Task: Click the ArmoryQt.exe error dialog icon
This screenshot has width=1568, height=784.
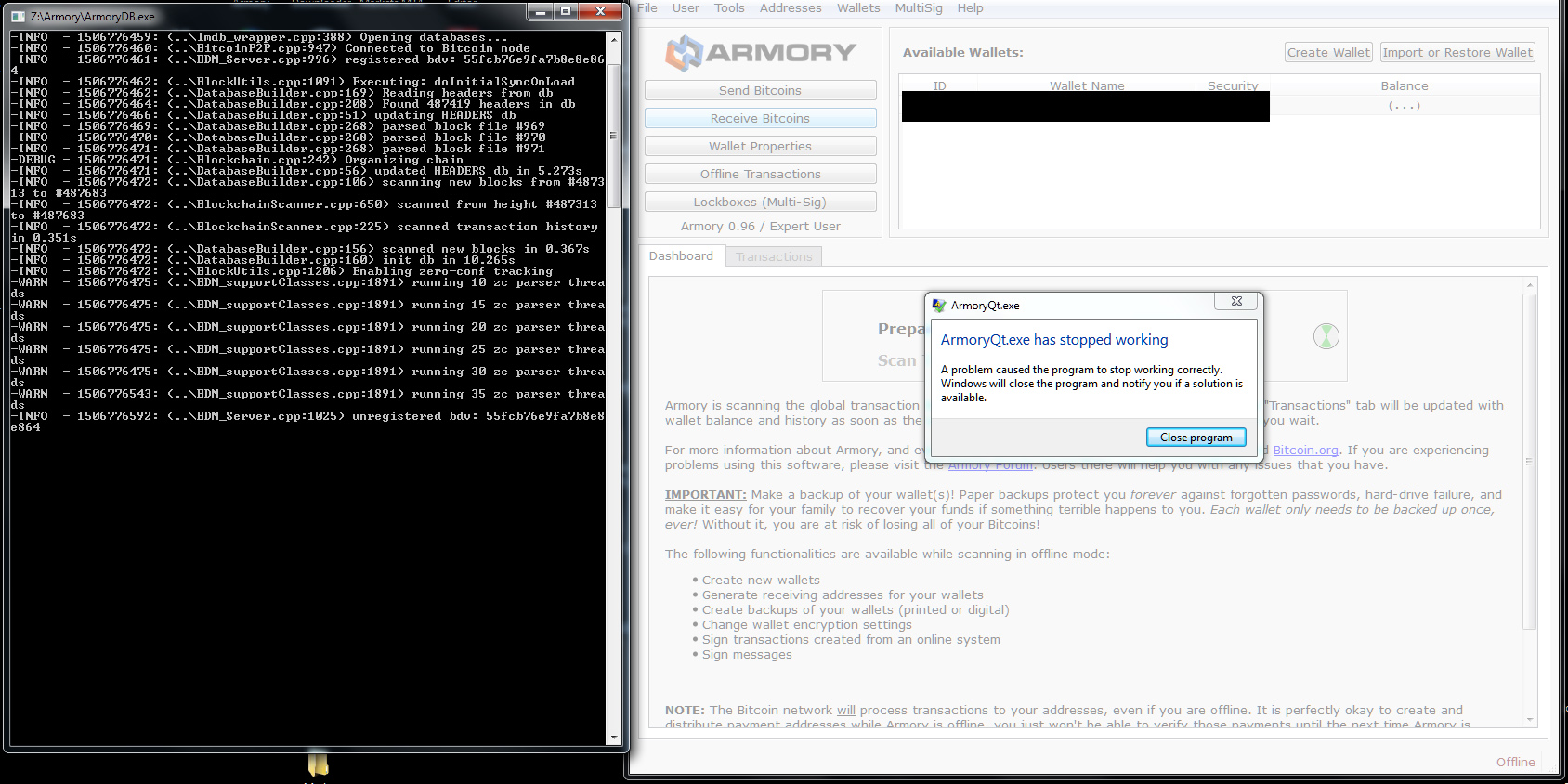Action: [939, 305]
